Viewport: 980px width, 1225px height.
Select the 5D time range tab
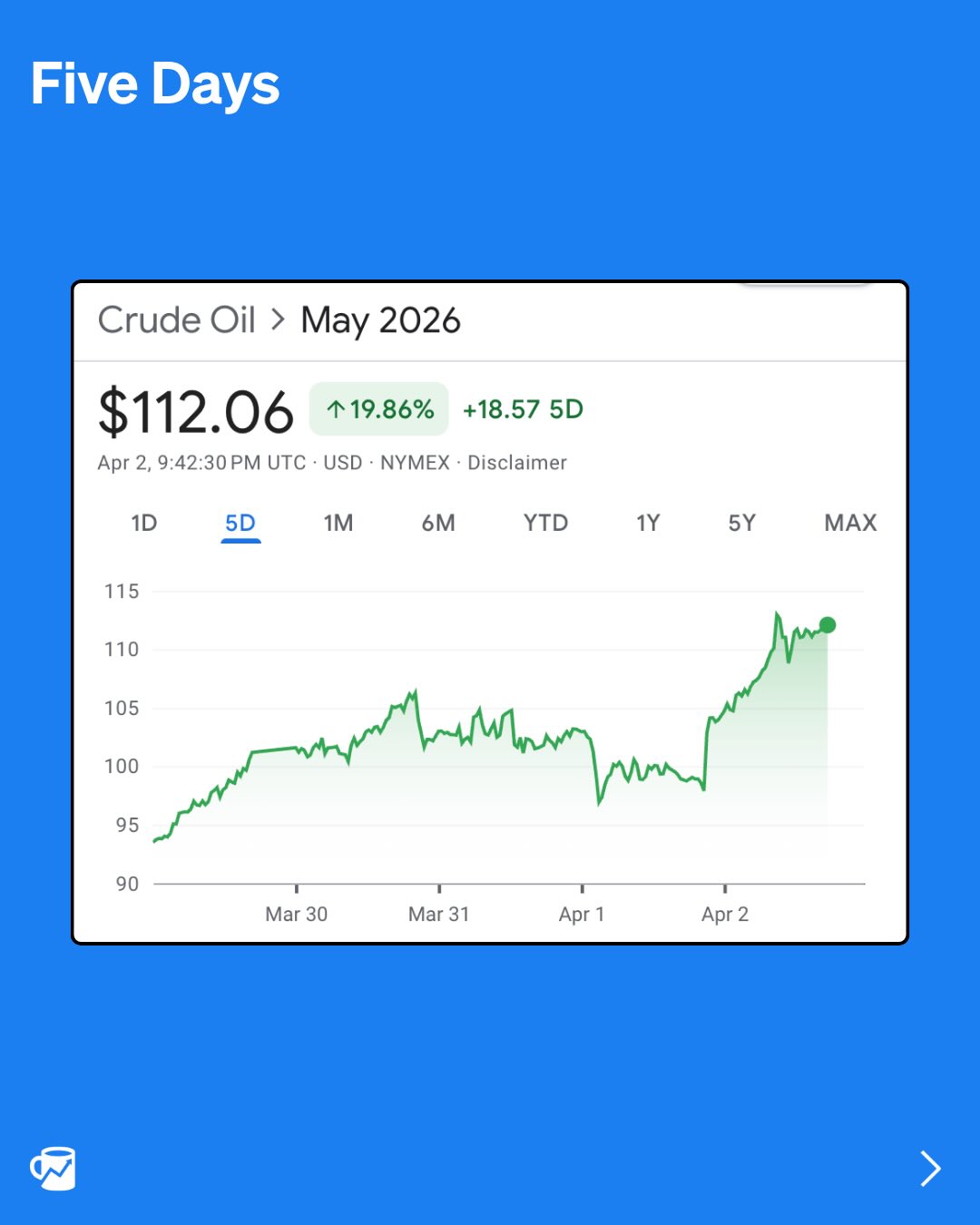pyautogui.click(x=240, y=523)
